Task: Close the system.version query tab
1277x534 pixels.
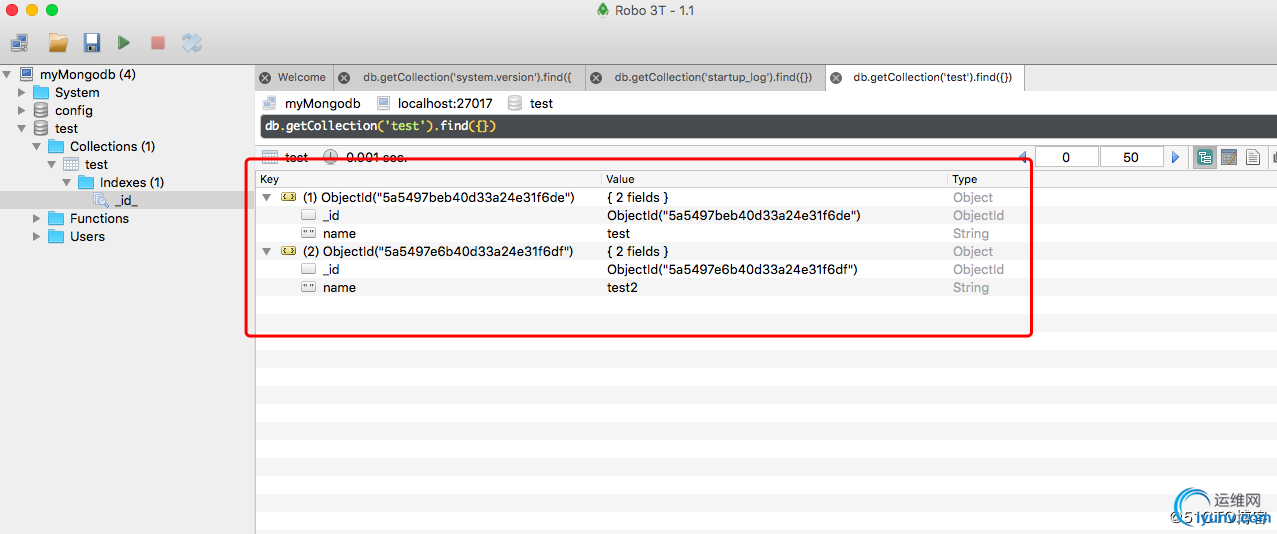Action: [x=344, y=78]
